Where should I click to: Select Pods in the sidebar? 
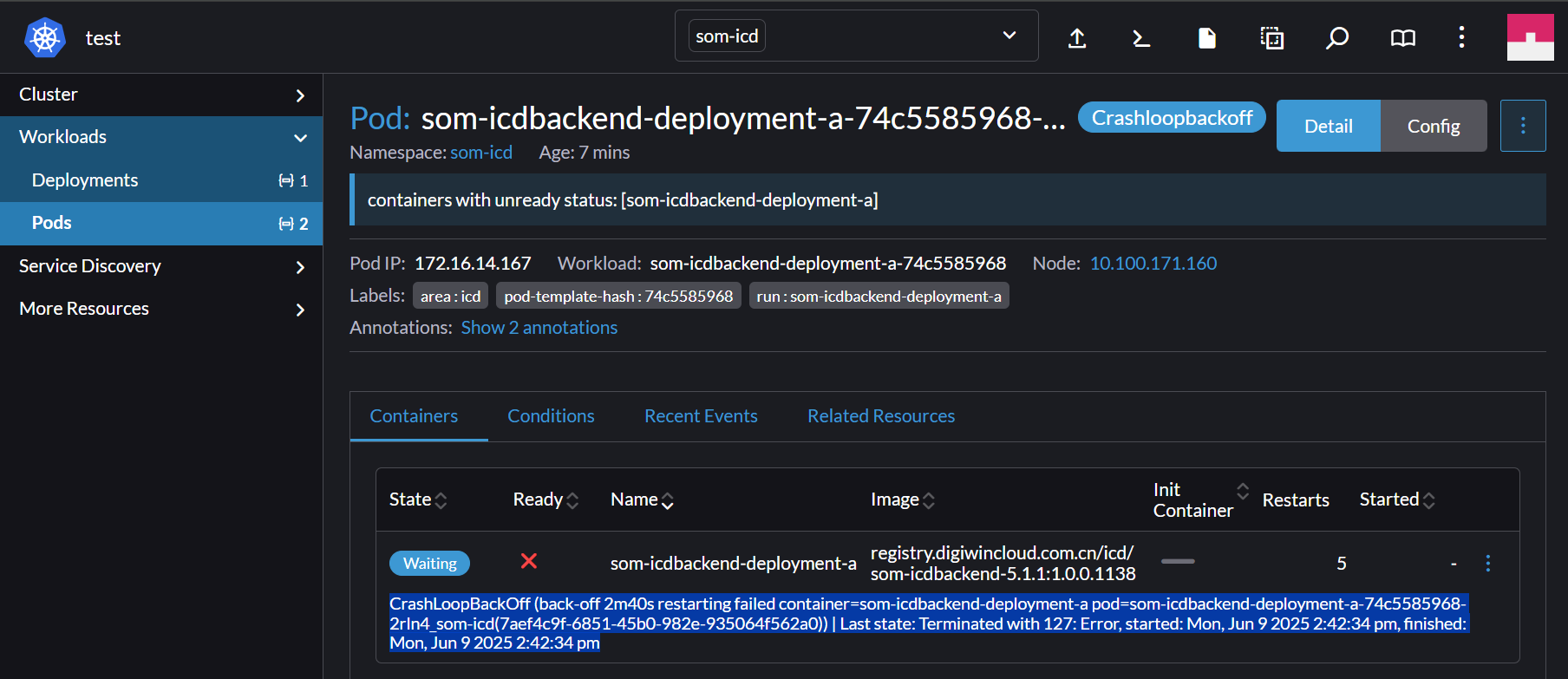(161, 223)
